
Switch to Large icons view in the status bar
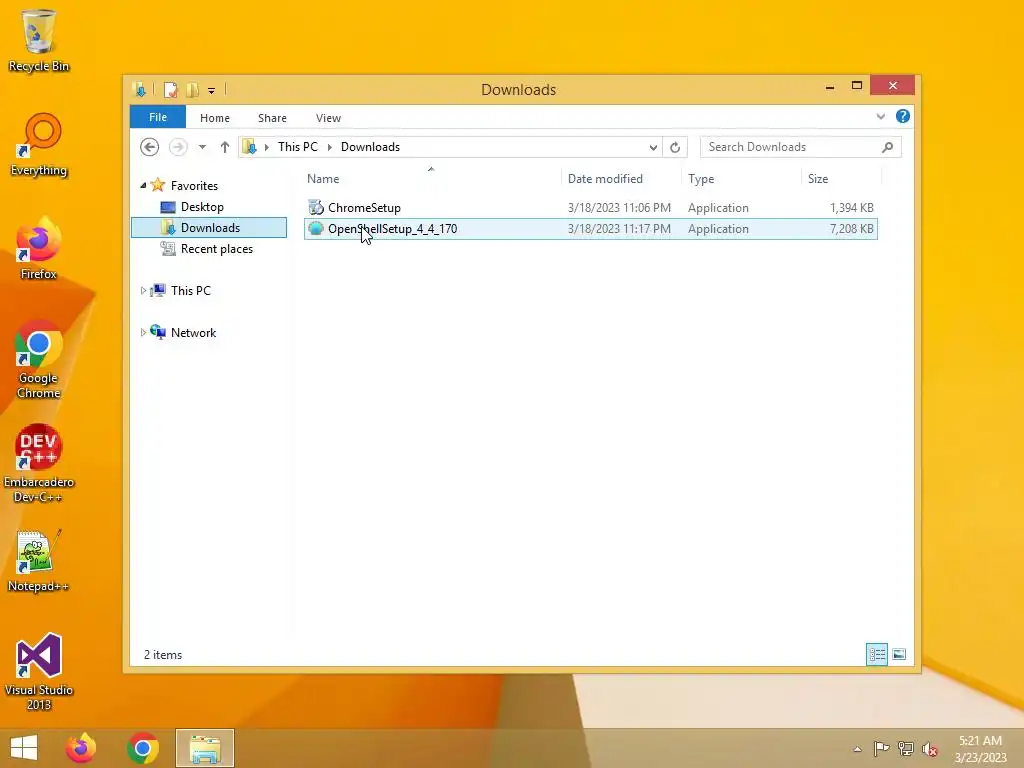[899, 654]
